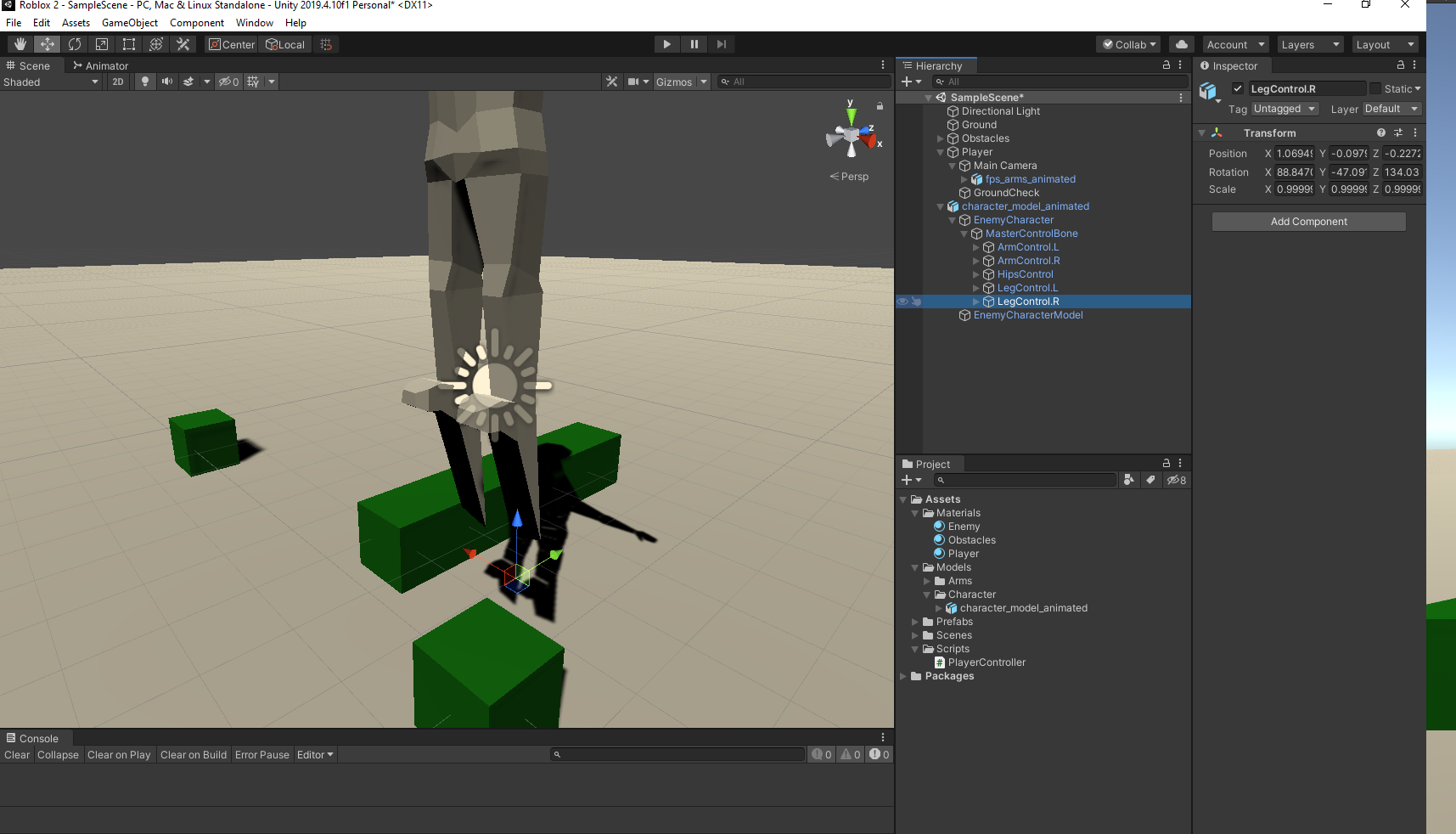Open the File menu
Image resolution: width=1456 pixels, height=834 pixels.
click(14, 23)
